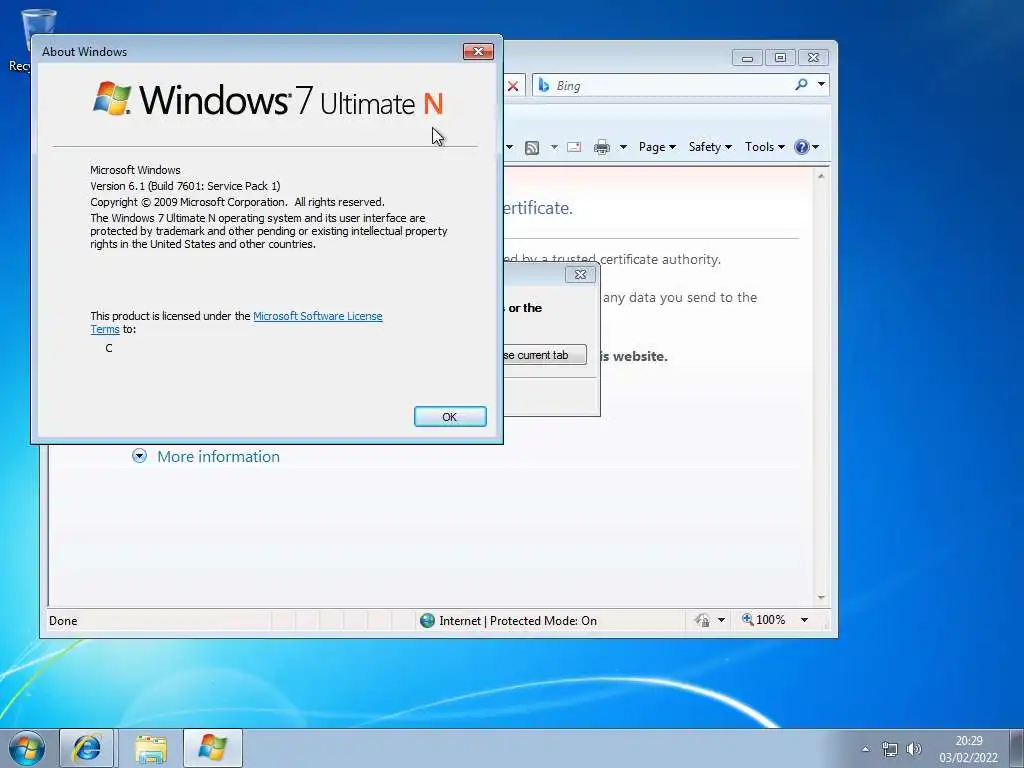Image resolution: width=1024 pixels, height=768 pixels.
Task: Click the zoom magnifier 100% button
Action: [763, 620]
